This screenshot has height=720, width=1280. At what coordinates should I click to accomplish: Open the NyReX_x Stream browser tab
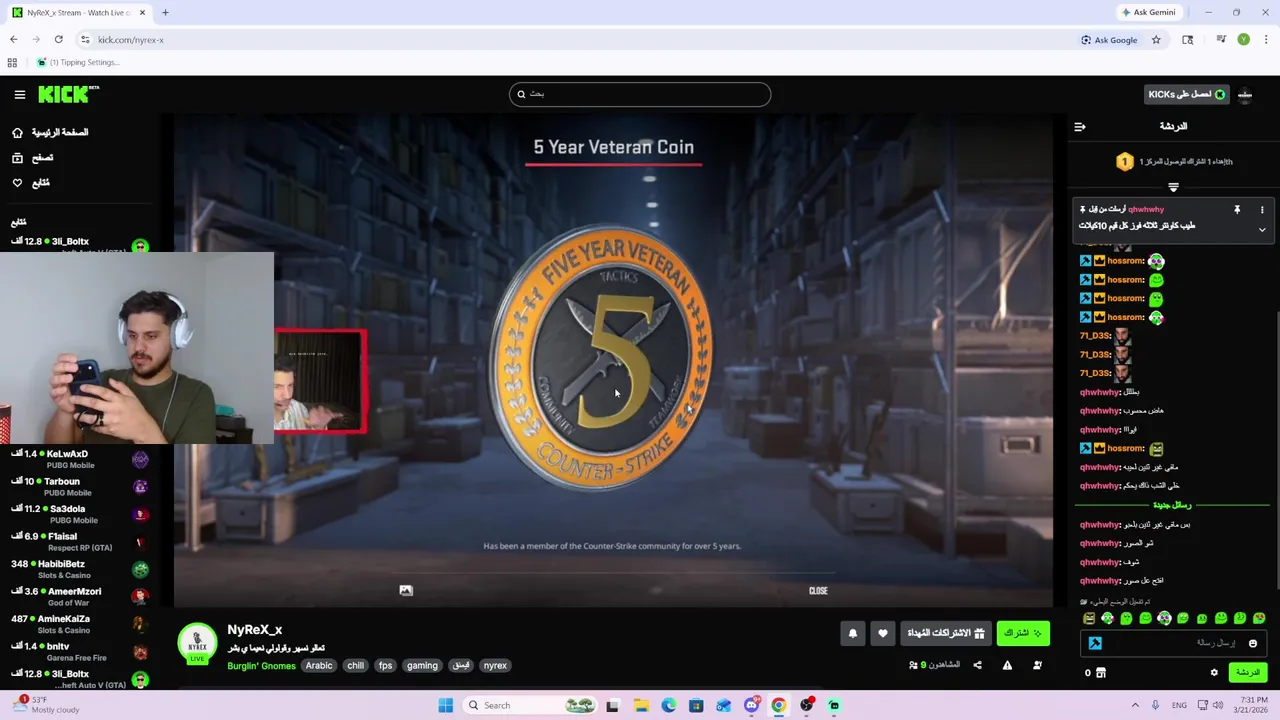click(78, 12)
